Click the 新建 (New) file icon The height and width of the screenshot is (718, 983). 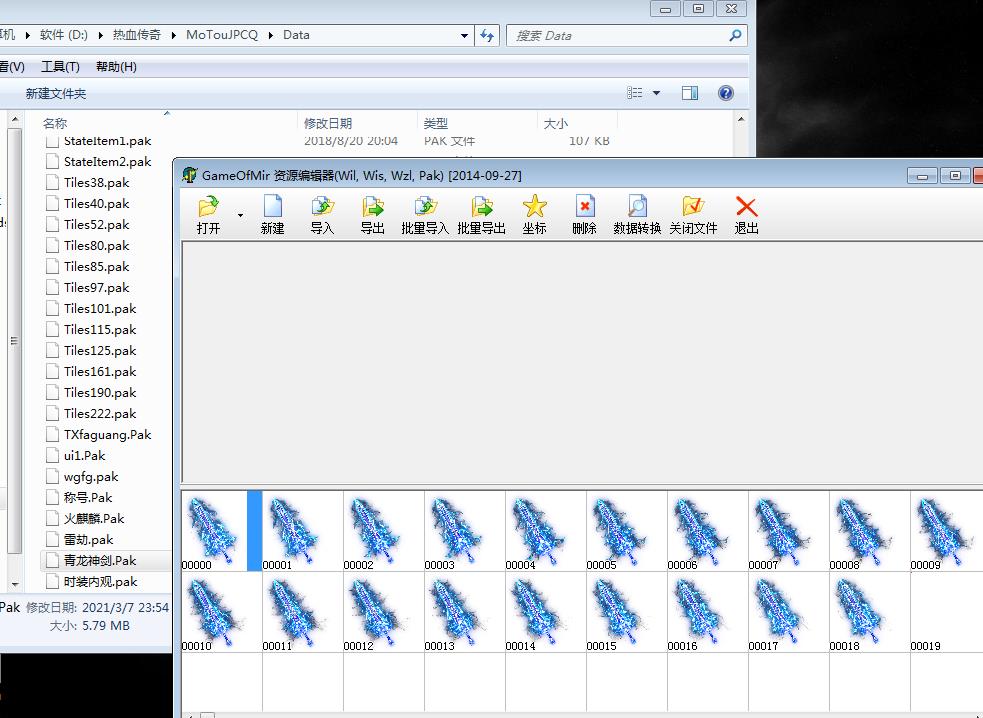coord(272,208)
